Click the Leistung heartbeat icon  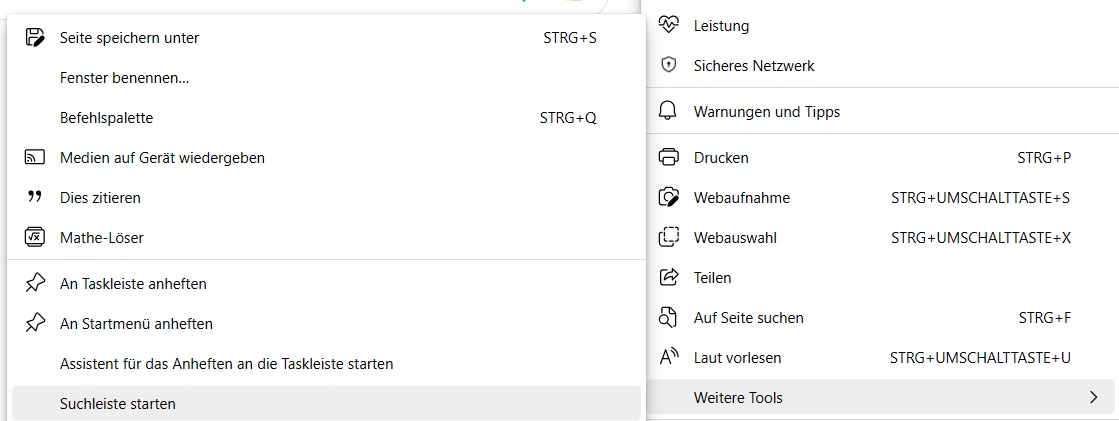[x=669, y=25]
